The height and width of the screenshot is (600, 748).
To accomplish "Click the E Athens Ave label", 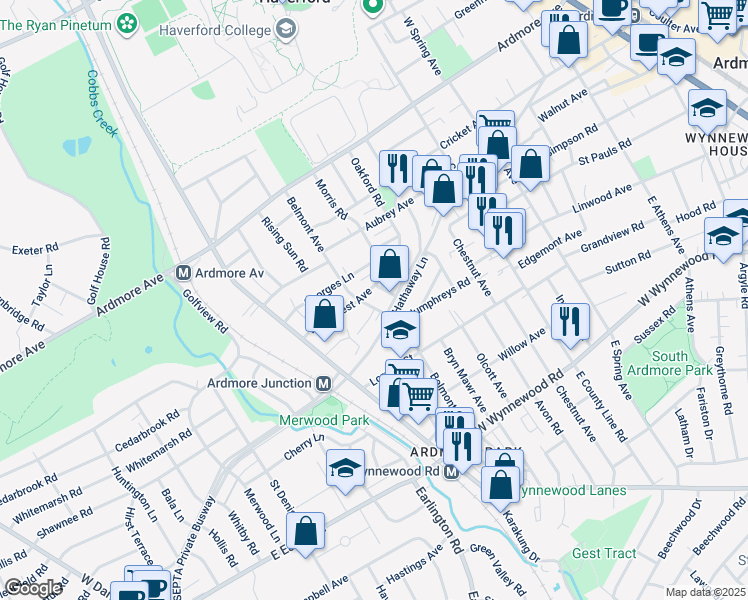I will pos(666,225).
